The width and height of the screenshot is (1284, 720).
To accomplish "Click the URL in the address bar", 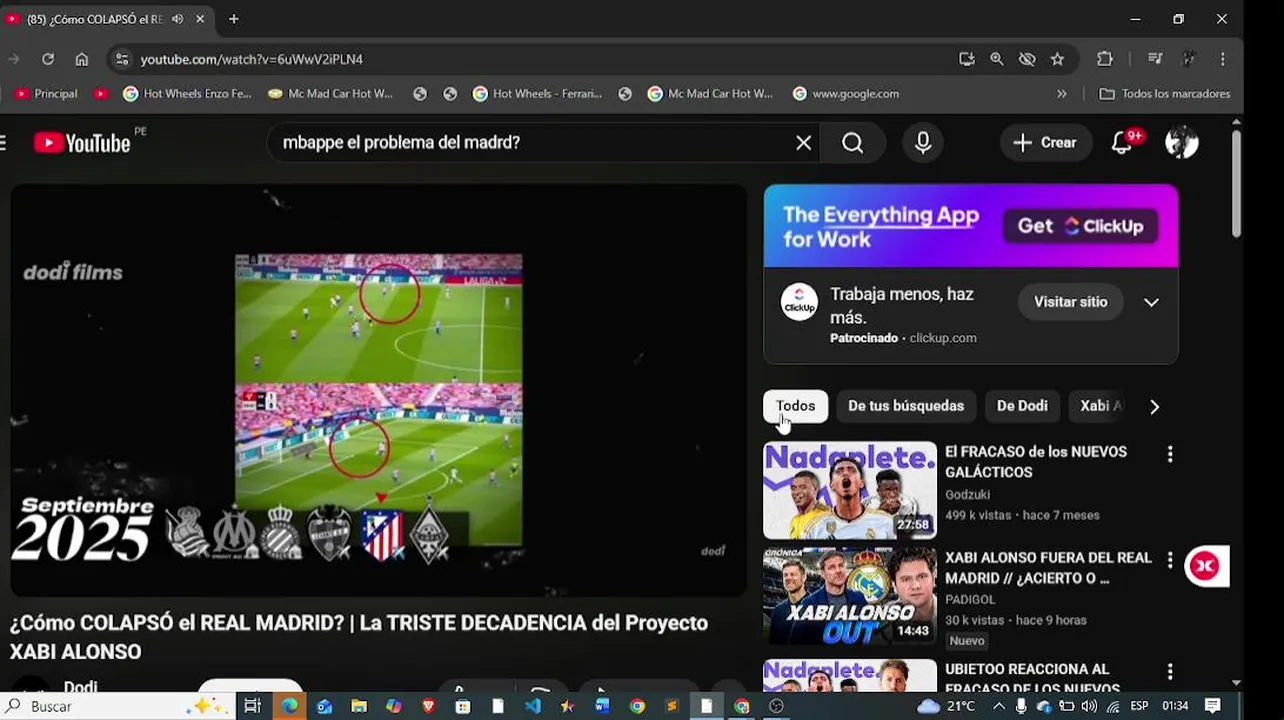I will (251, 59).
